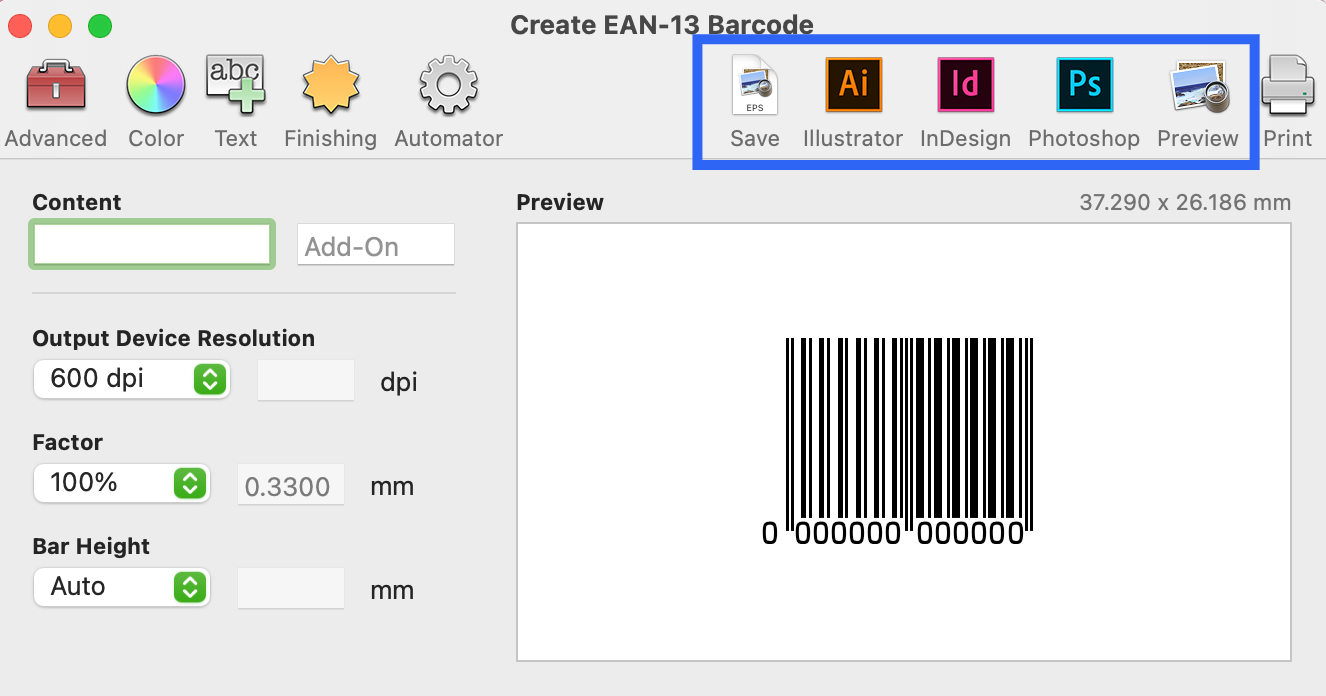Open the Factor 100% dropdown
This screenshot has width=1326, height=696.
122,483
